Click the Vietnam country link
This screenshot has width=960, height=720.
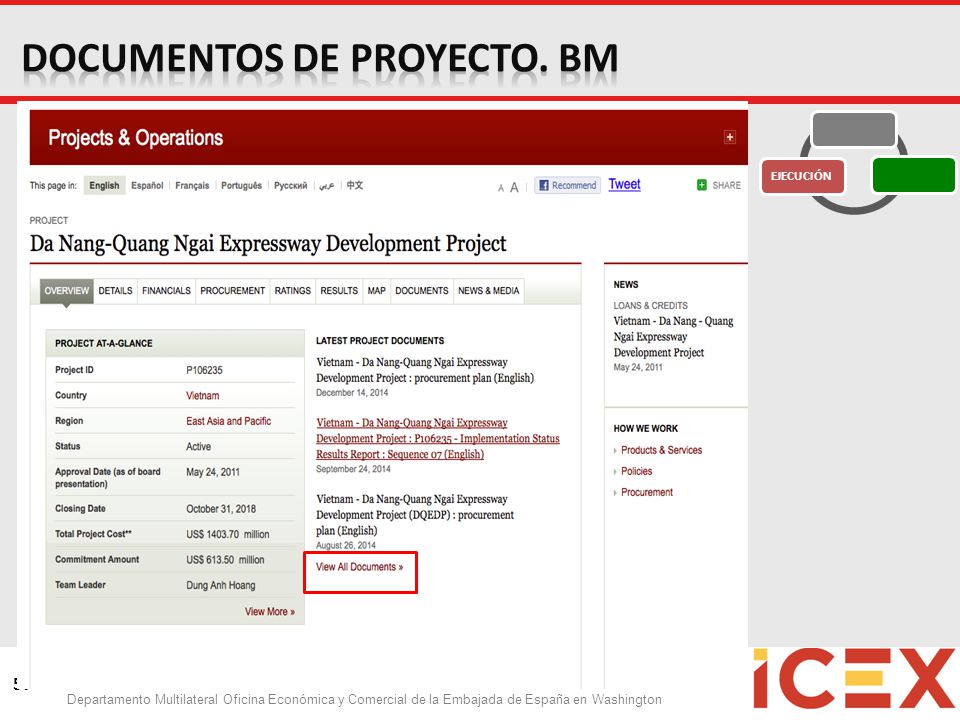203,396
